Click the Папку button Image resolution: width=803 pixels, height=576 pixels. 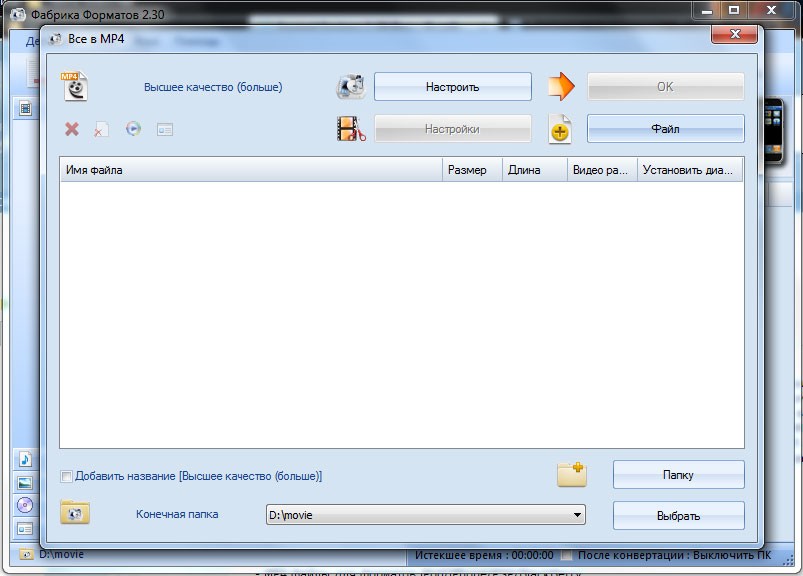click(x=678, y=475)
